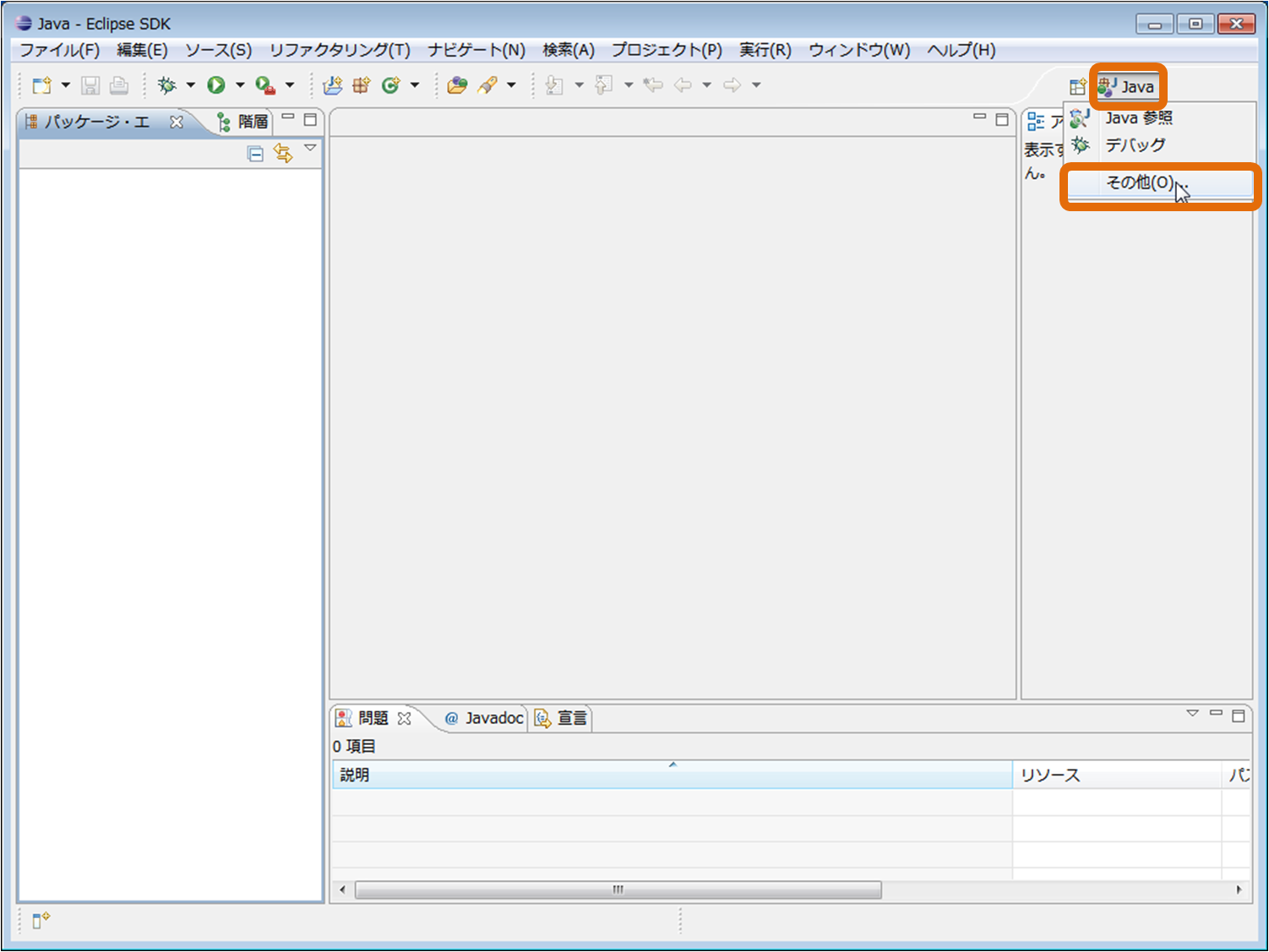Open the External Tools dropdown arrow

tap(289, 85)
